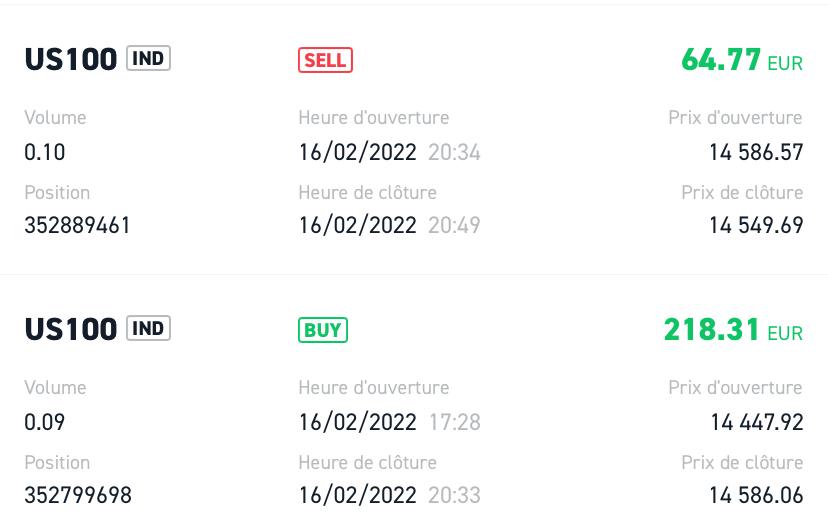Click the 218.31 EUR profit amount
Image resolution: width=828 pixels, height=529 pixels.
click(x=732, y=330)
